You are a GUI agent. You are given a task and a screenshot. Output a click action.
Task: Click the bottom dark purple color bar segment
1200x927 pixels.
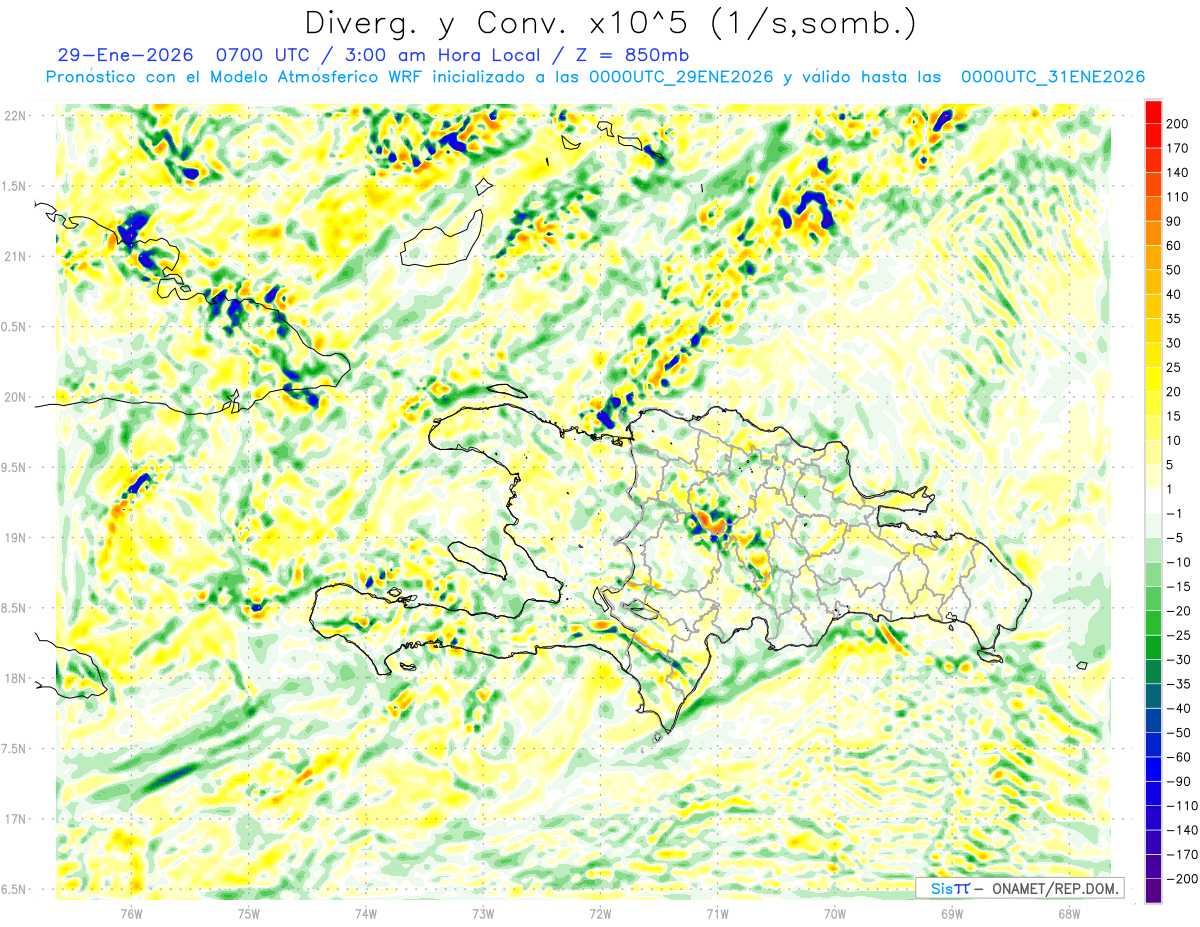pos(1153,892)
